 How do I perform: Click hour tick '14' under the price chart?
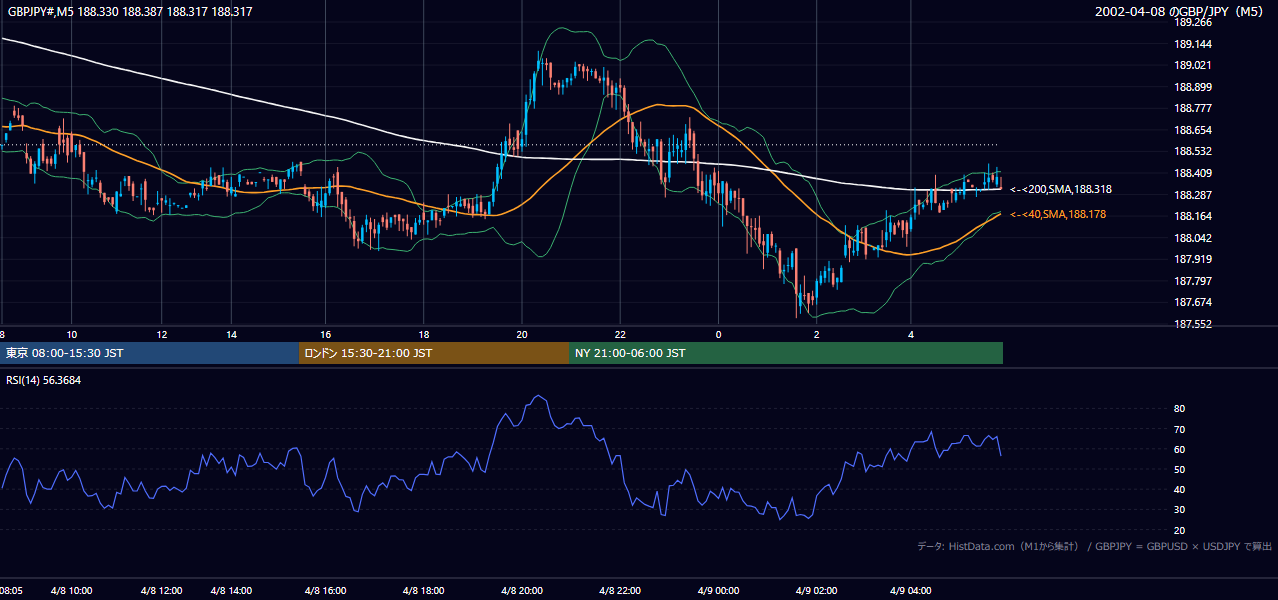click(231, 334)
